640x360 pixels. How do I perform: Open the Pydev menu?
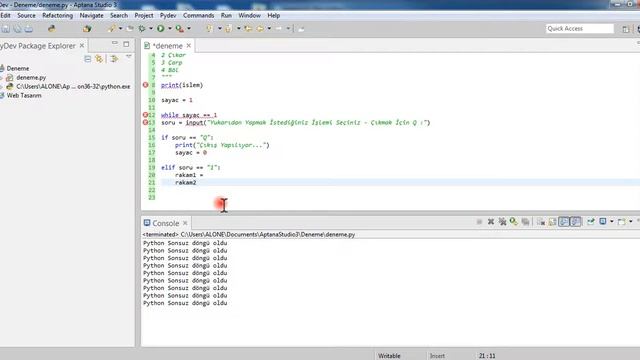168,16
